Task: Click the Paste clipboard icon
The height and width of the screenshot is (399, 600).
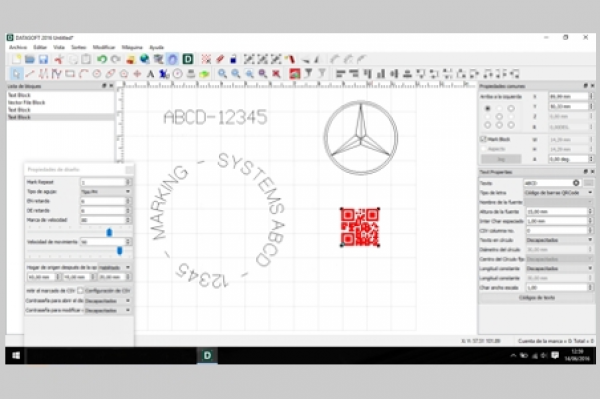Action: 86,59
